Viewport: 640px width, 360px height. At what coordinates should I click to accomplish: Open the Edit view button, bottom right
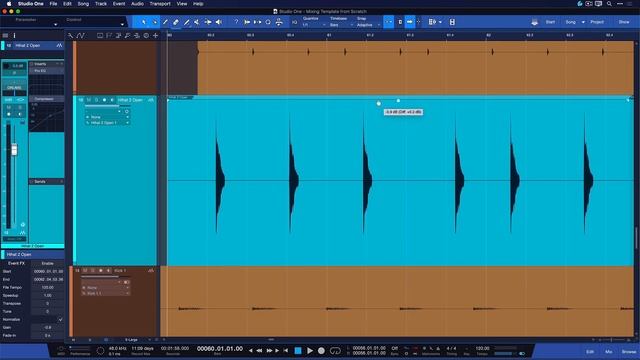coord(590,351)
